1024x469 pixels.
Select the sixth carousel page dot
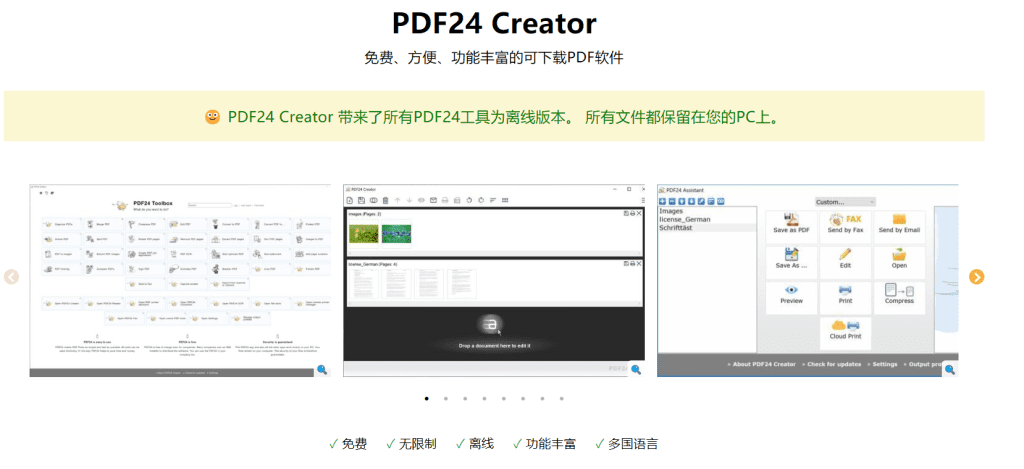coord(522,398)
